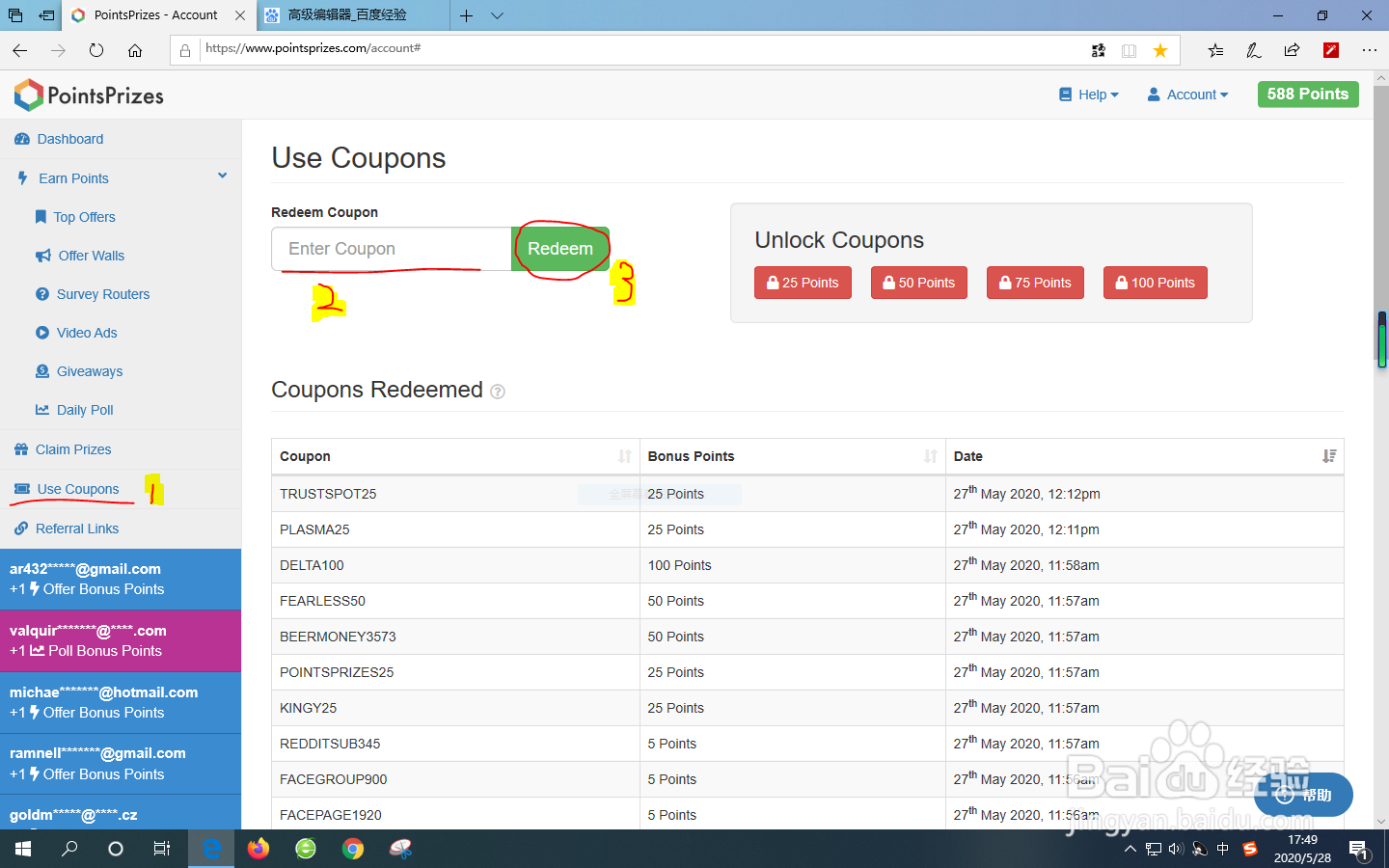Open Firefox from the taskbar
Screen dimensions: 1389x868
[x=259, y=849]
